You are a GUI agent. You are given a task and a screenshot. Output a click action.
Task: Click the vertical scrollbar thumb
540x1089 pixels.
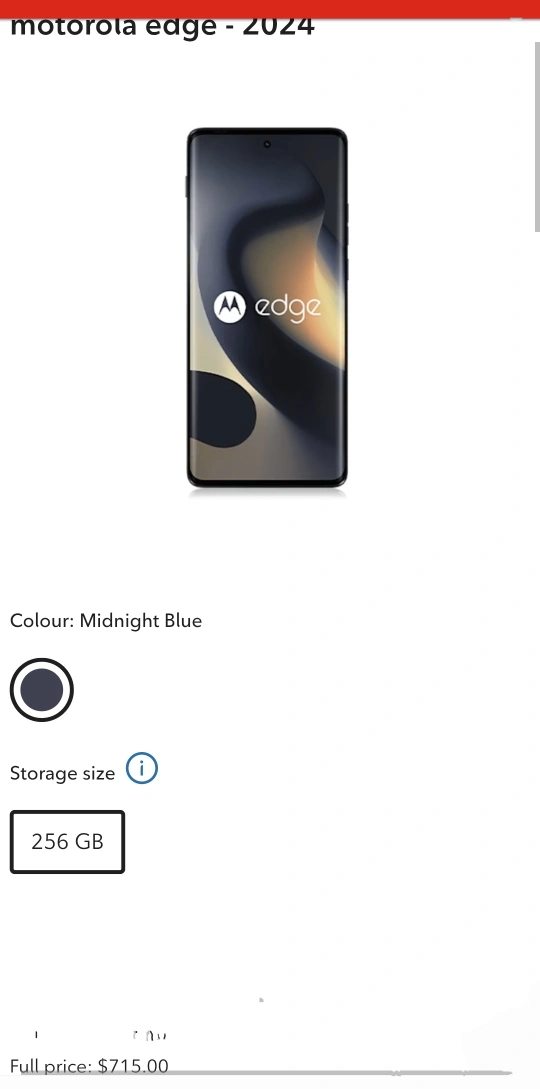[x=537, y=137]
